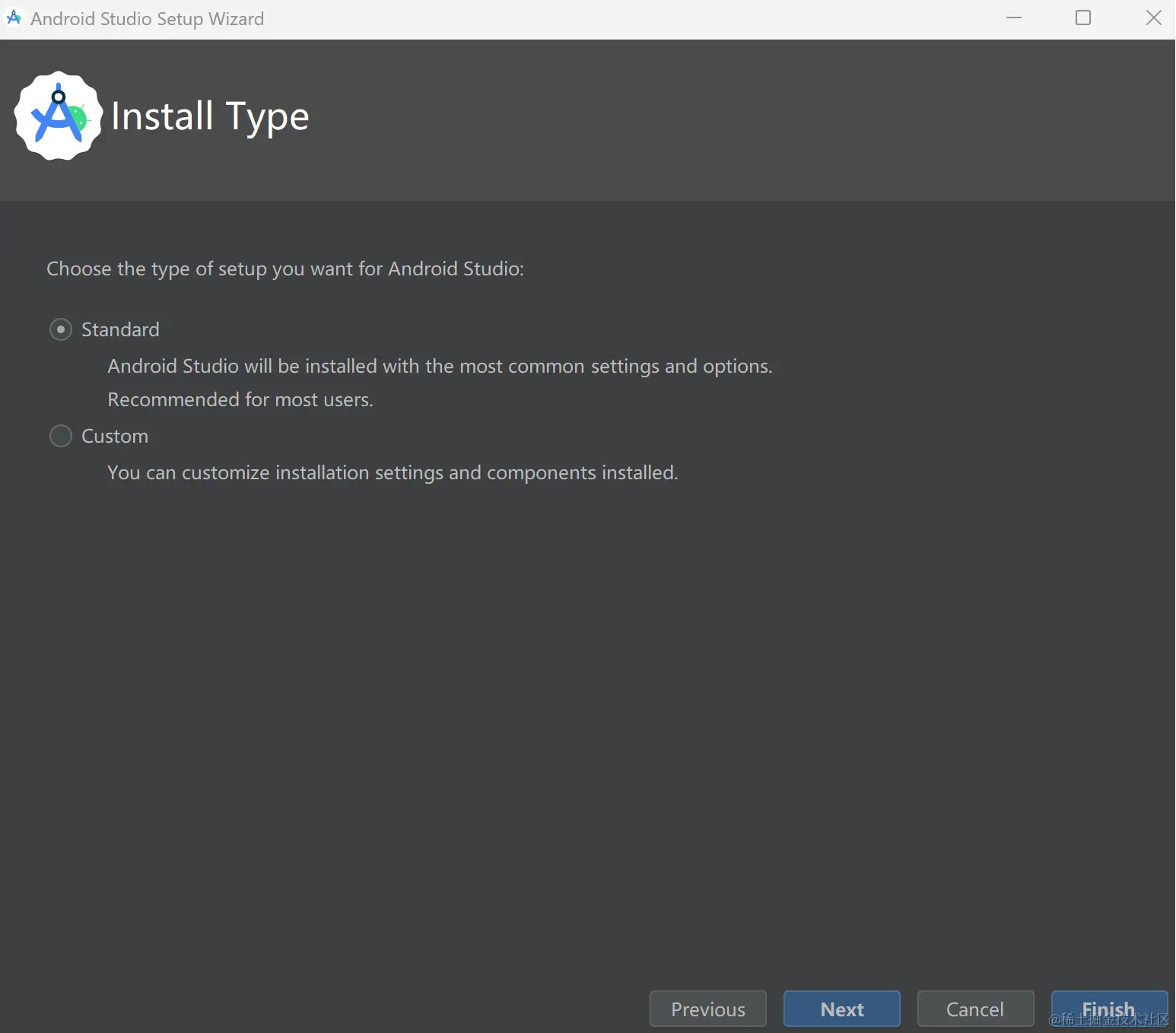Image resolution: width=1176 pixels, height=1033 pixels.
Task: Click the 'Choose the type of setup' prompt
Action: tap(285, 269)
